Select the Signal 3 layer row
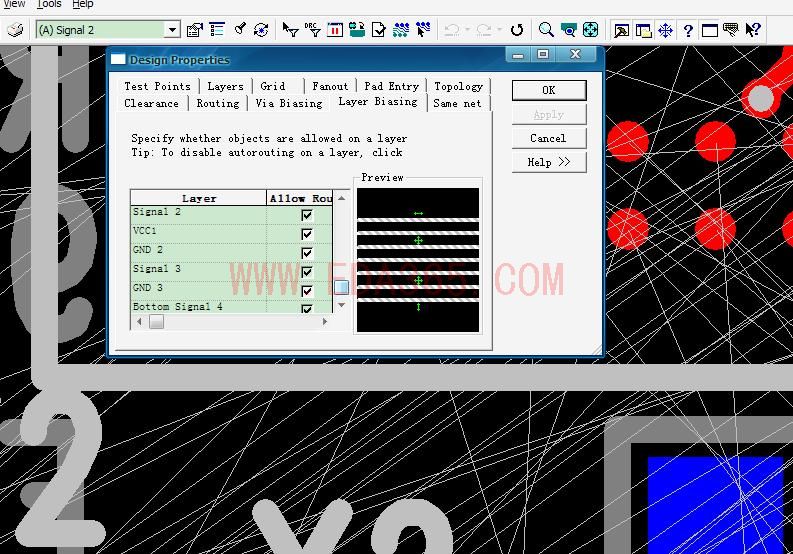Image resolution: width=793 pixels, height=554 pixels. [232, 272]
